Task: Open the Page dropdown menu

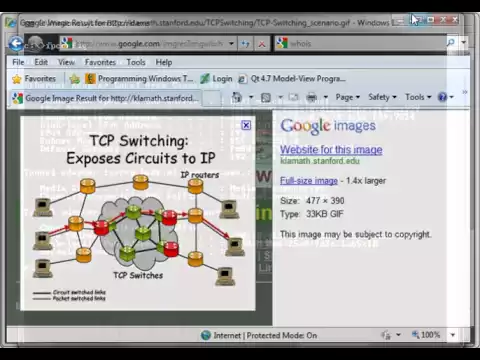Action: (348, 97)
